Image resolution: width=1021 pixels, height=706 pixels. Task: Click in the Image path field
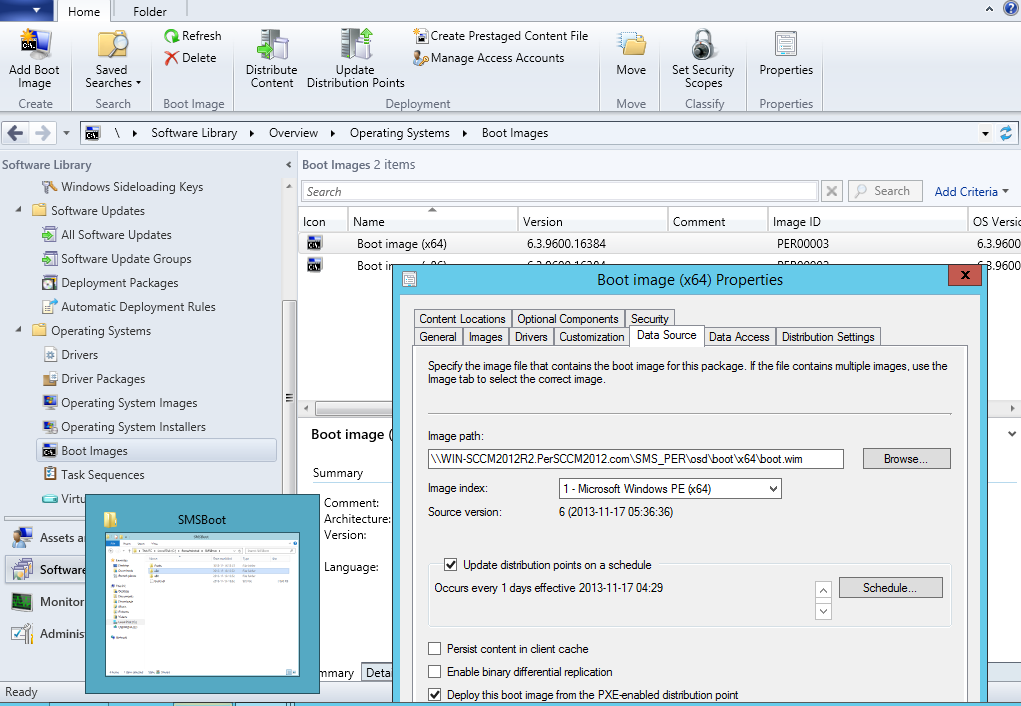[x=636, y=459]
